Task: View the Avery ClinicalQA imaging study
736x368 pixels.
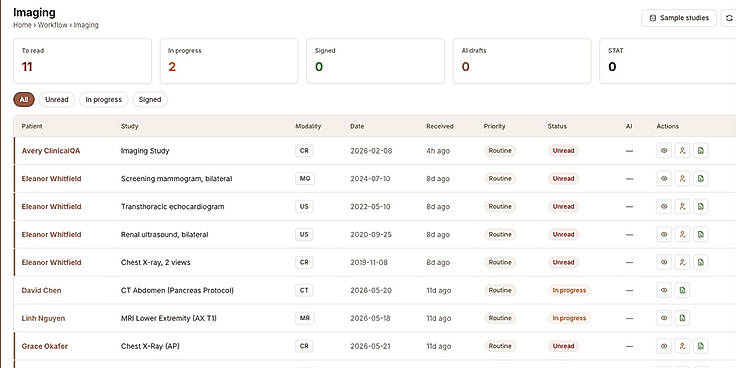Action: (x=664, y=151)
